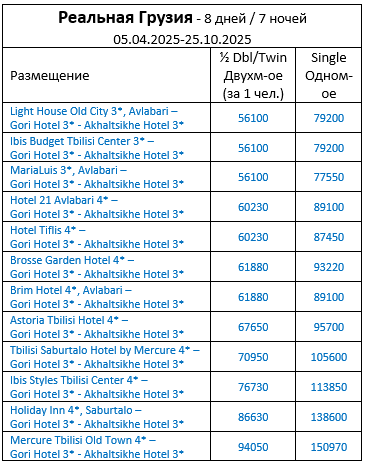
Task: Click the date range 05.04.2025-25.10.2025
Action: pyautogui.click(x=182, y=39)
